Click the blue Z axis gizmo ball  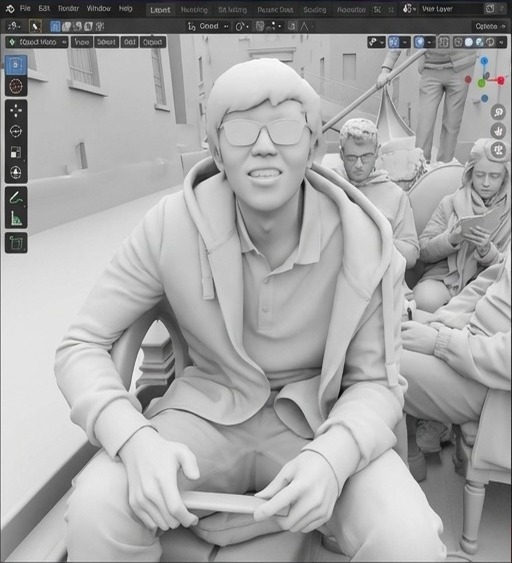[484, 61]
